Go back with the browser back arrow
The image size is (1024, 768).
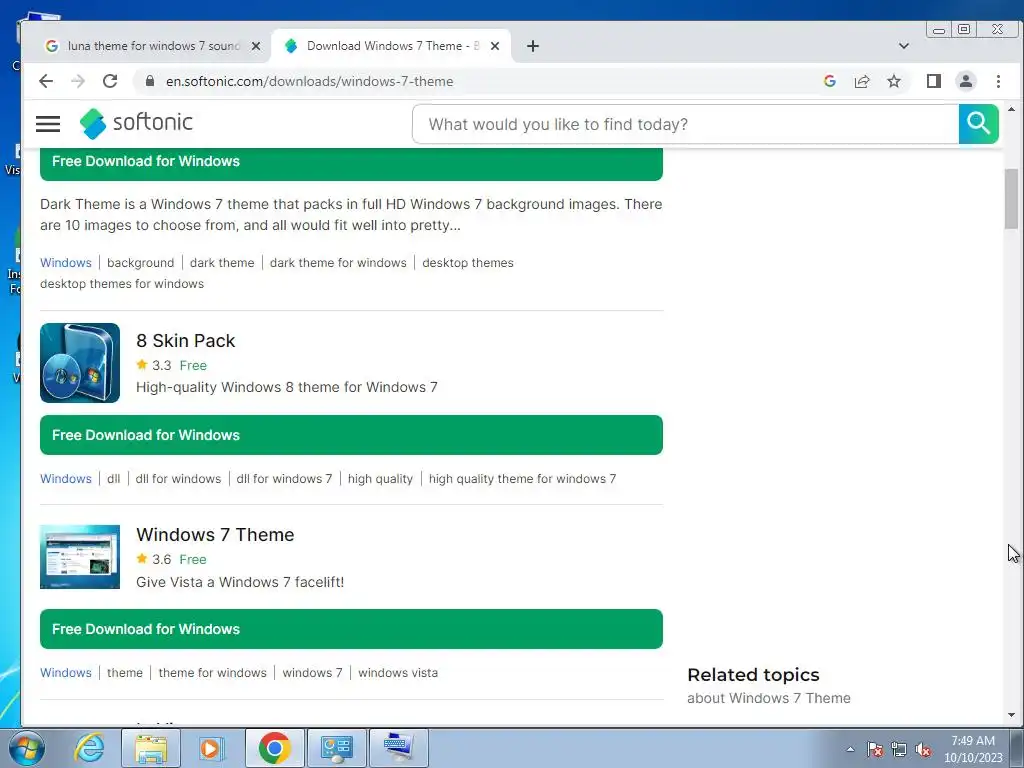[46, 81]
